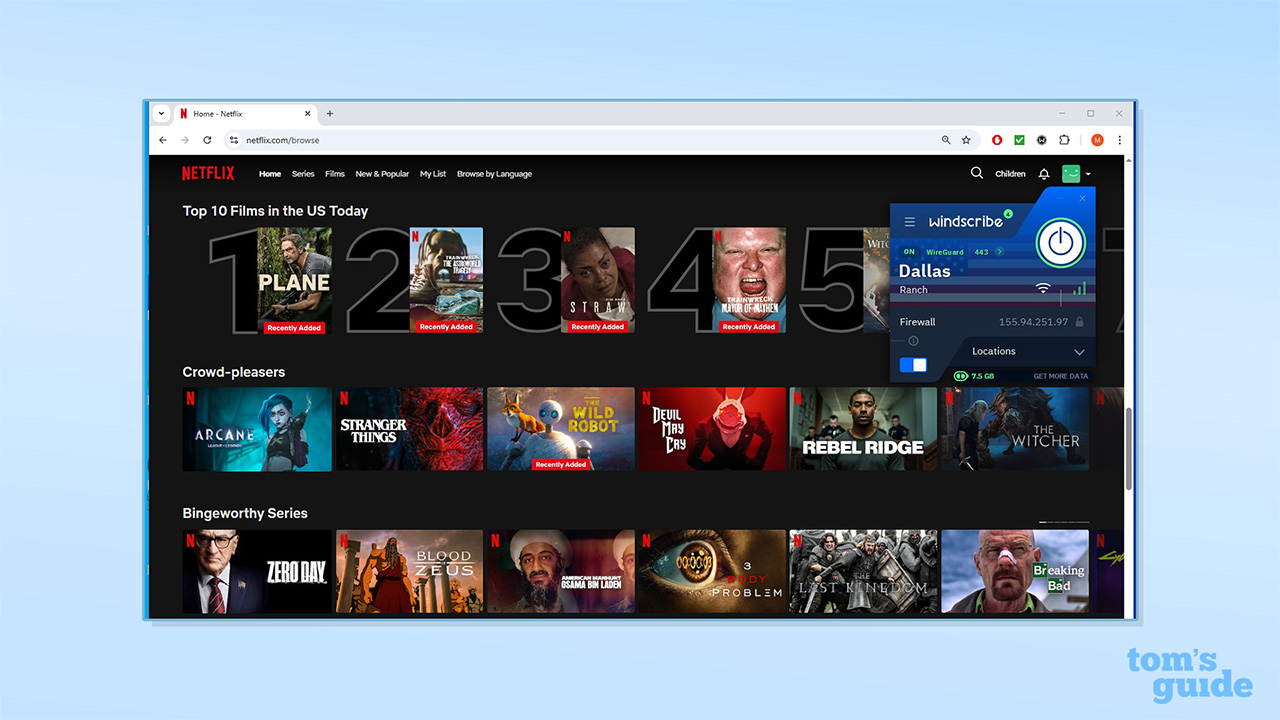Open a new browser tab

click(x=330, y=114)
